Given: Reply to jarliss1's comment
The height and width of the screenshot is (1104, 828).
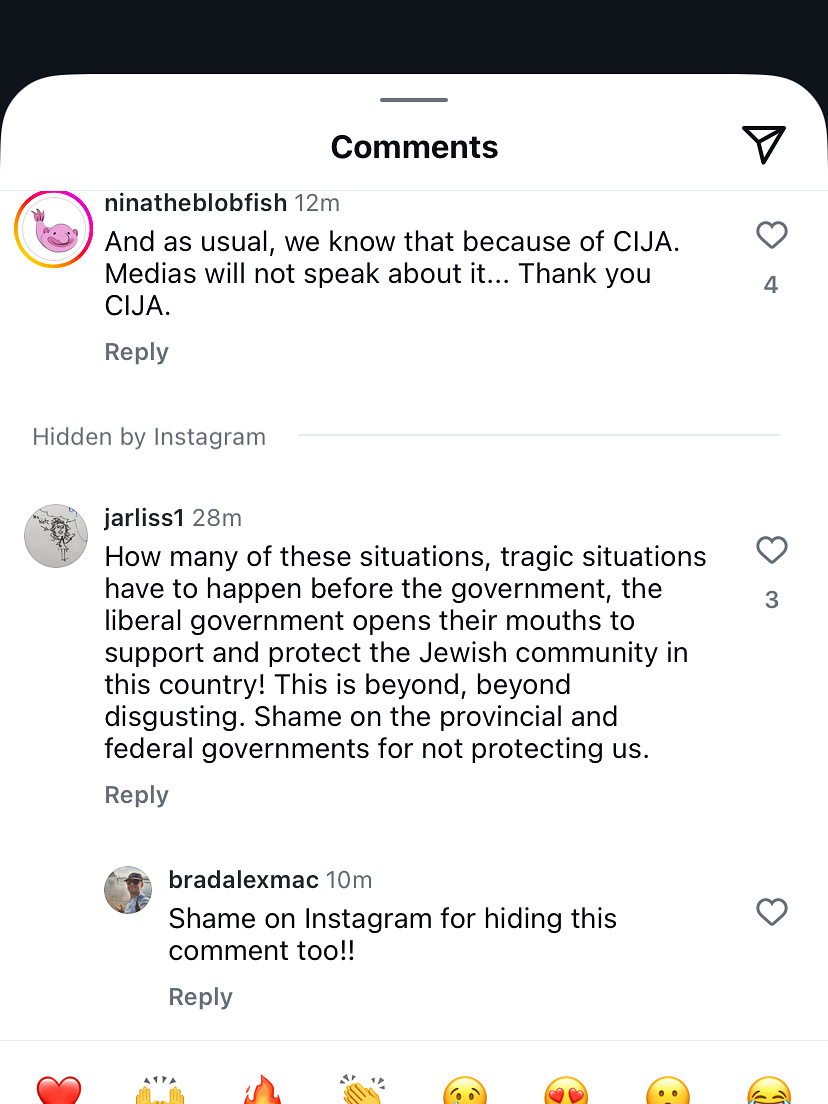Looking at the screenshot, I should (136, 795).
